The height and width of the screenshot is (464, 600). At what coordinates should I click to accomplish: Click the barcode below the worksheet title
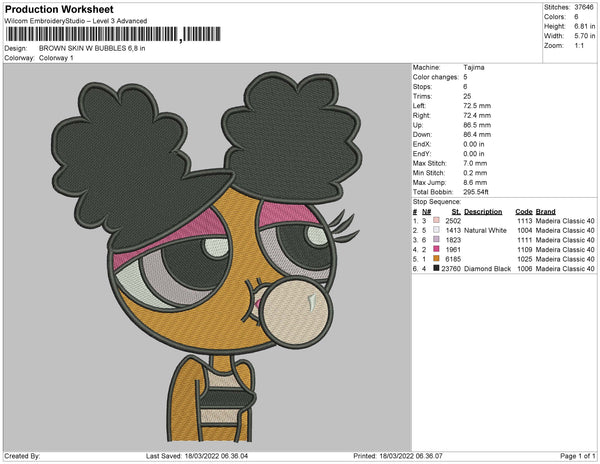[113, 34]
